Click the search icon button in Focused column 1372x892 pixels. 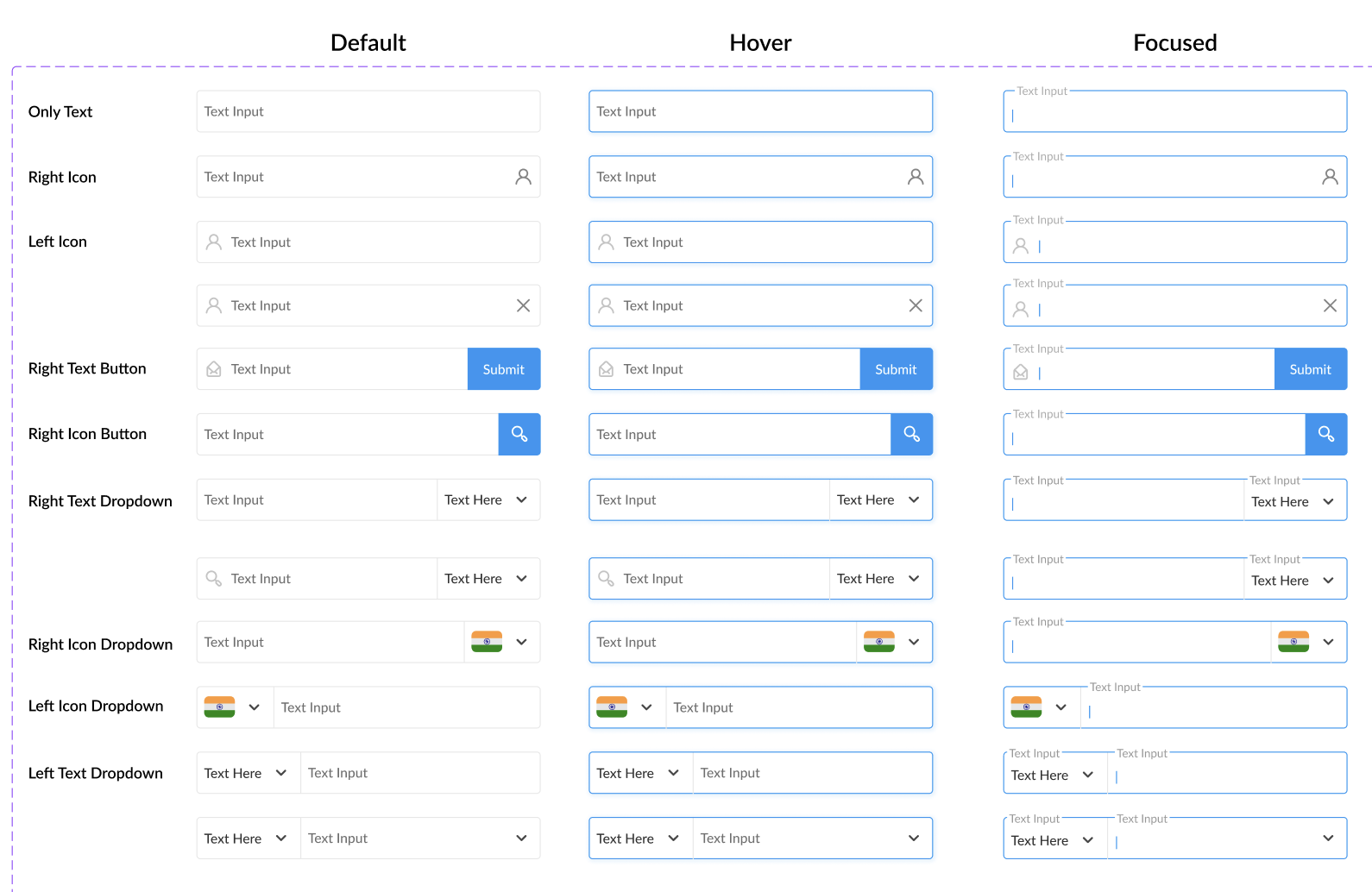1326,434
